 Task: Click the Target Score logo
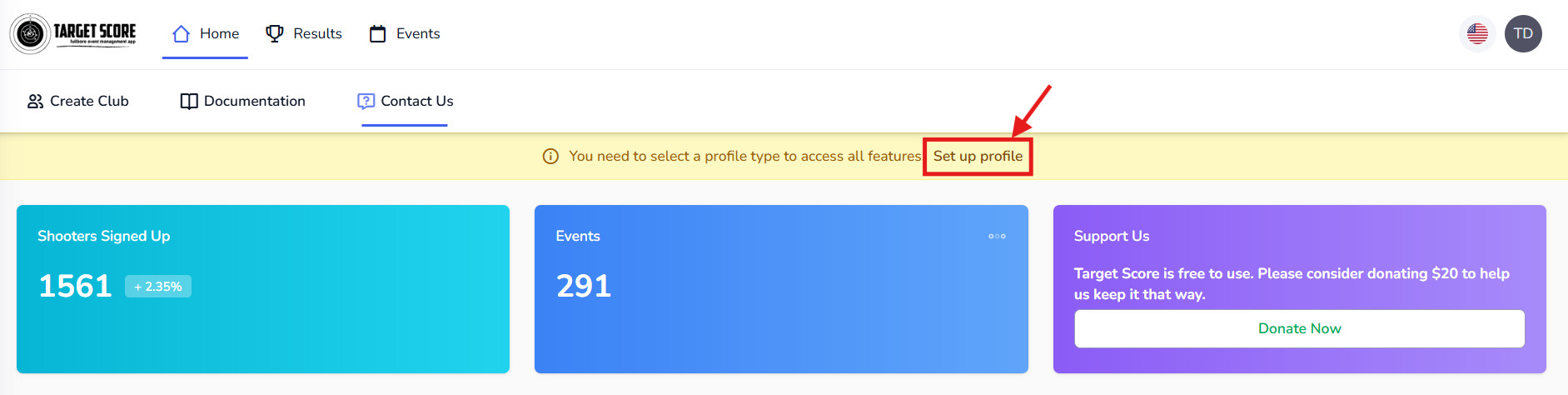tap(73, 33)
